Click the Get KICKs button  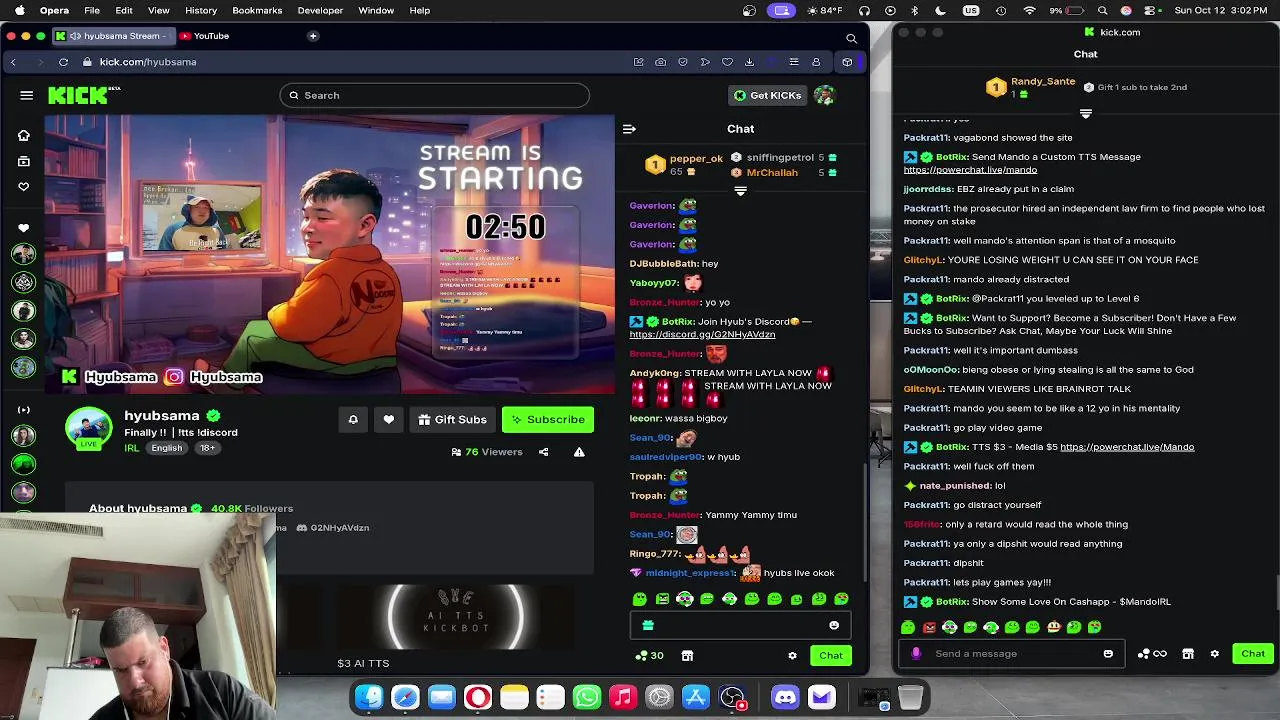pos(768,95)
